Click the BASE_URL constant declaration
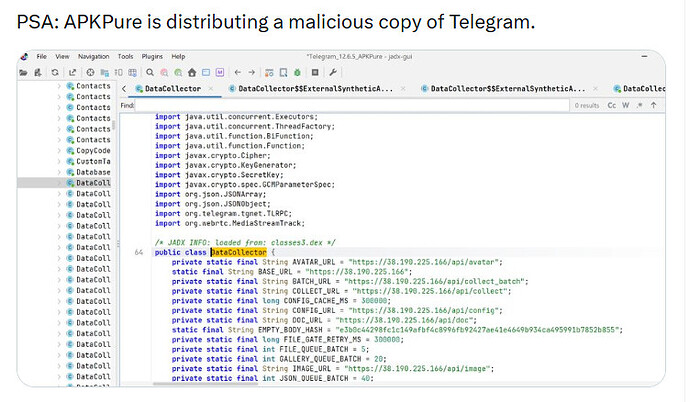690x402 pixels. click(x=292, y=272)
